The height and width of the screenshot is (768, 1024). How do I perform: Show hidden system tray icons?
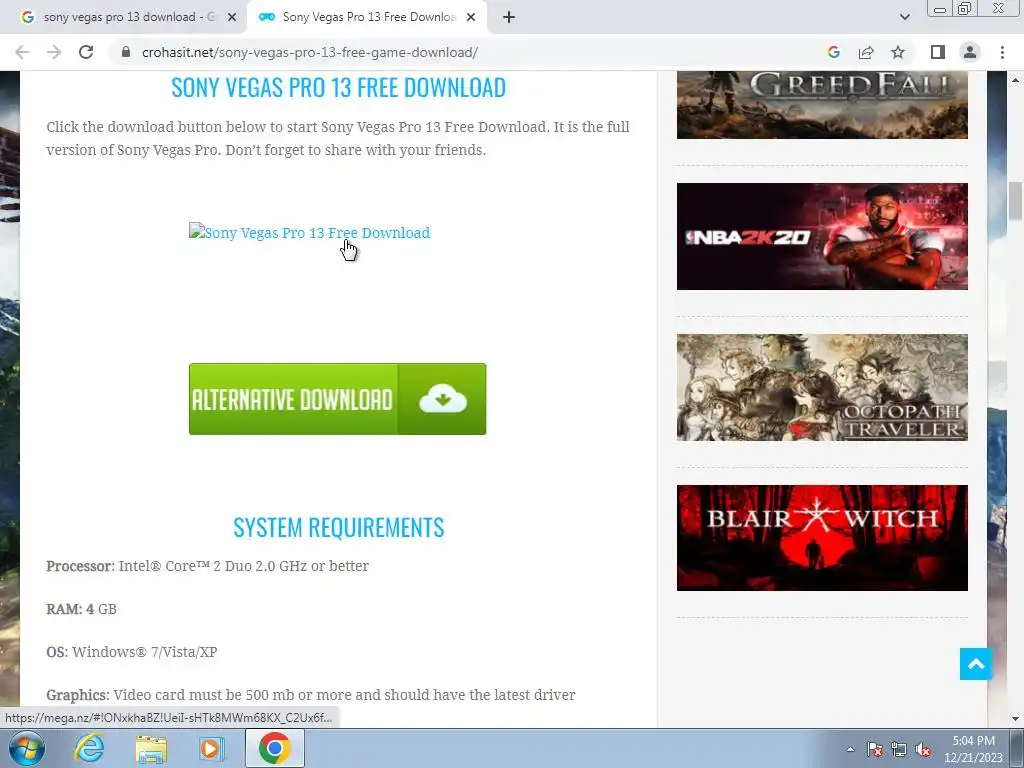point(850,749)
